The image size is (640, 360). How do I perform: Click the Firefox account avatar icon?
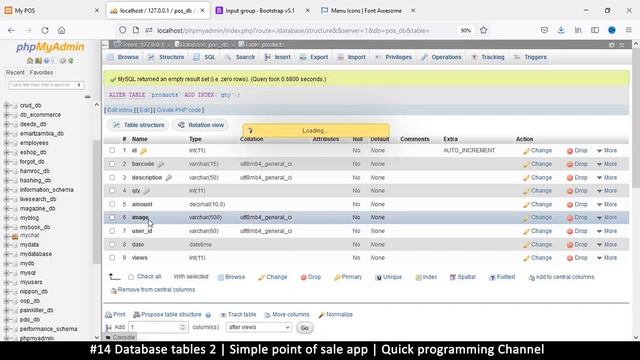[x=611, y=30]
